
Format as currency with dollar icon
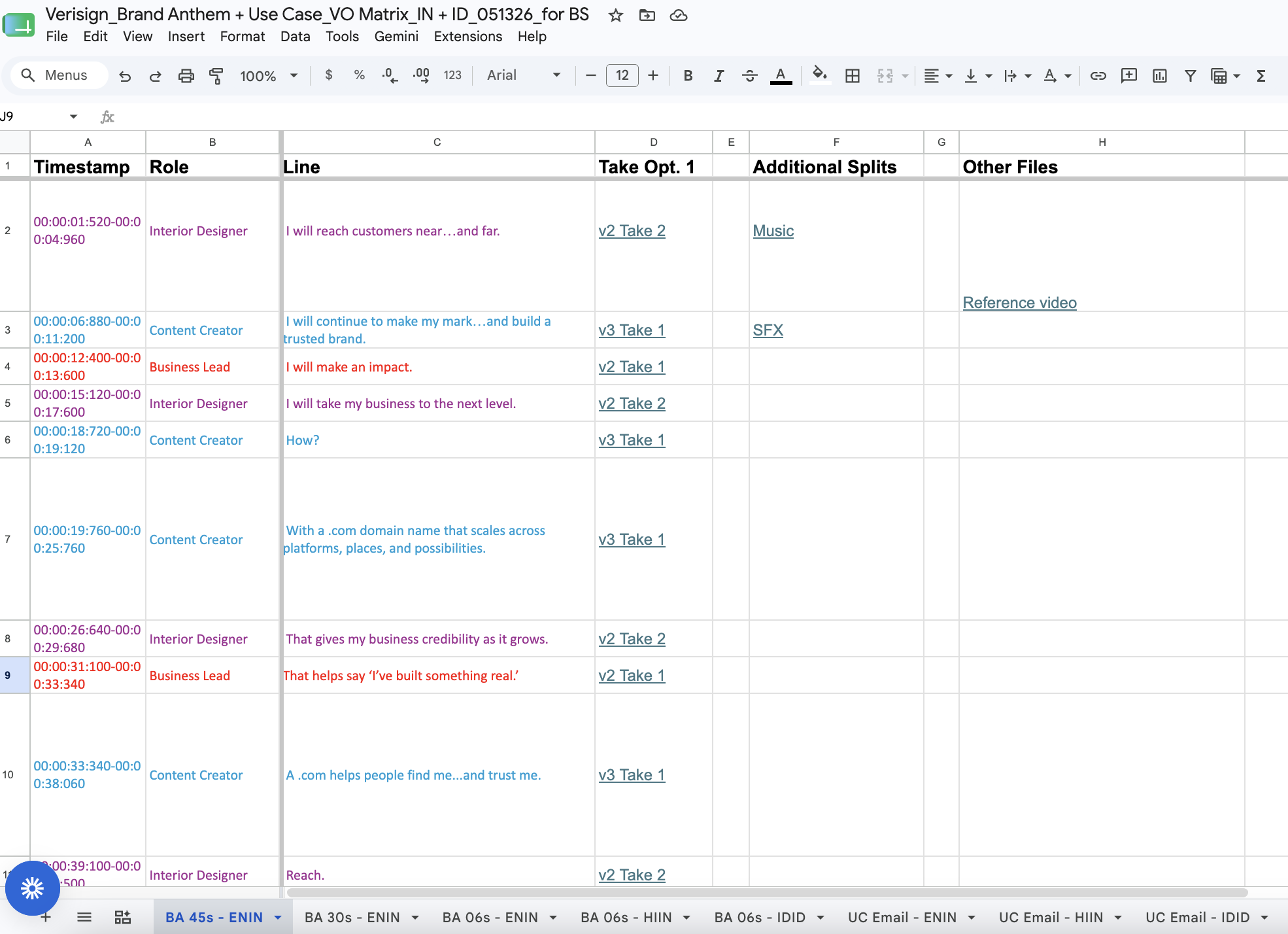point(329,75)
